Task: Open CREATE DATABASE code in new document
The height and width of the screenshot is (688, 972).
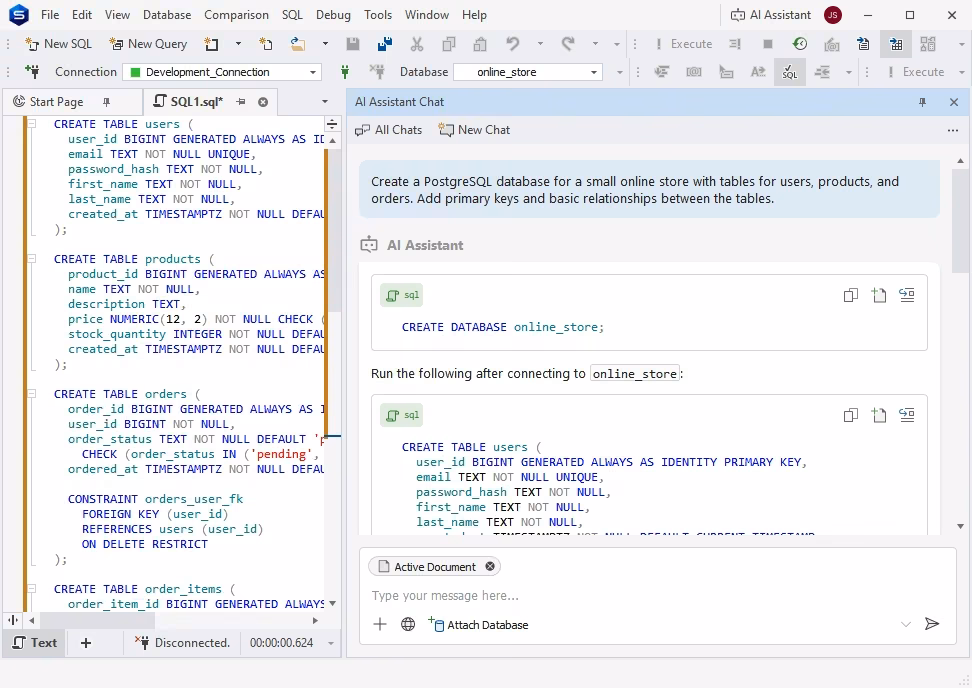Action: 878,295
